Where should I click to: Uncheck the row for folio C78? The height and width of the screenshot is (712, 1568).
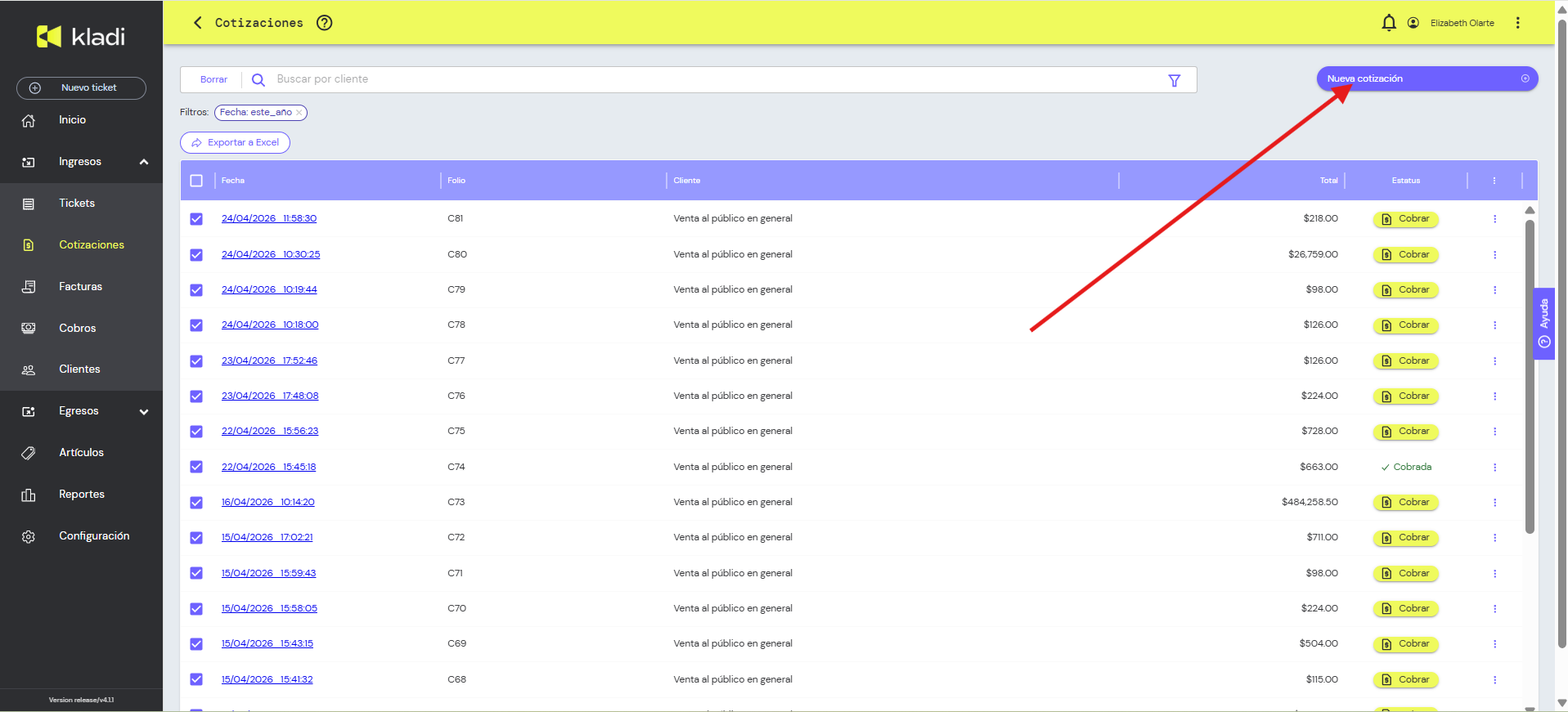click(x=196, y=325)
